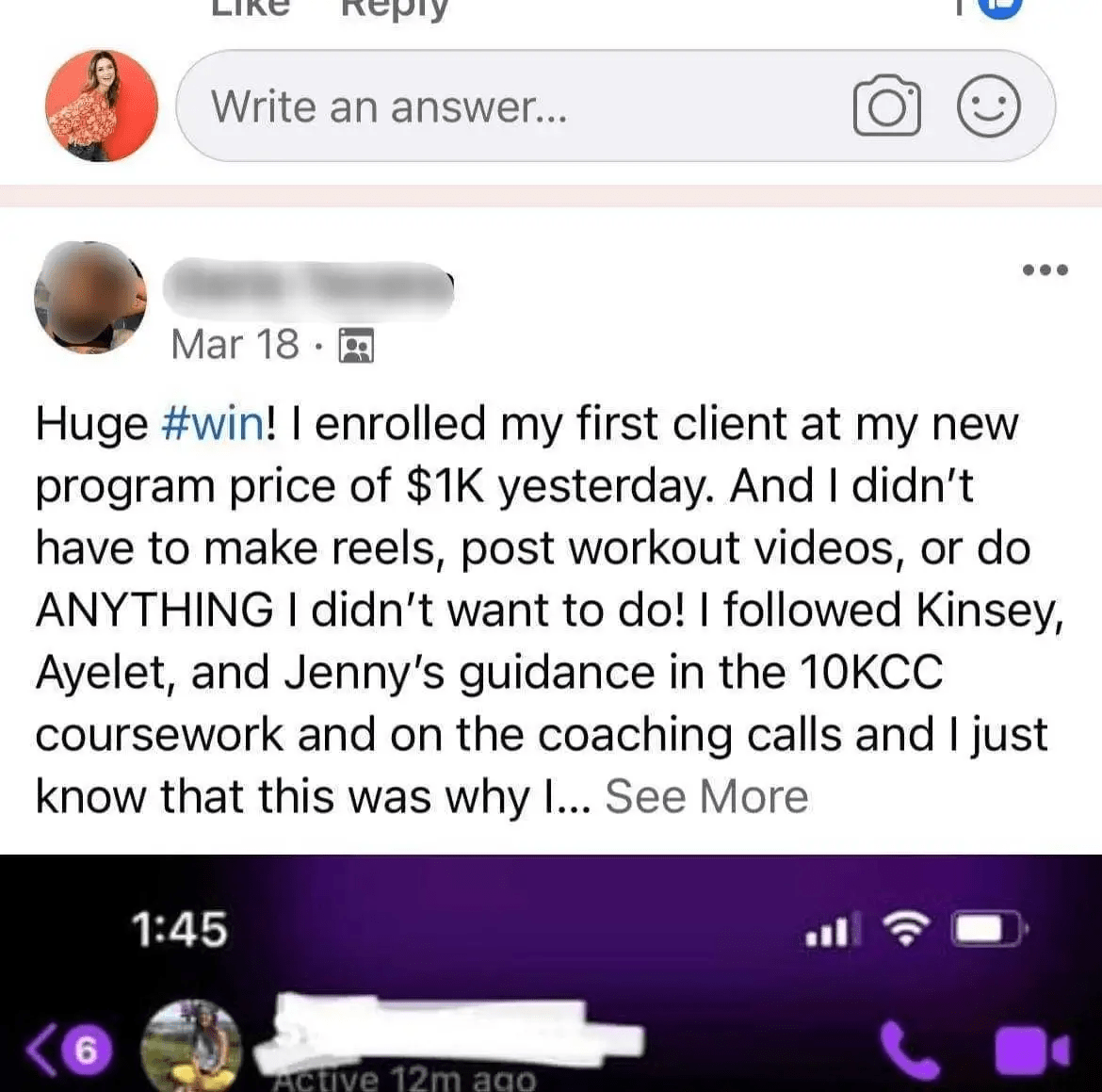The width and height of the screenshot is (1102, 1092).
Task: Like the comment above
Action: [251, 8]
